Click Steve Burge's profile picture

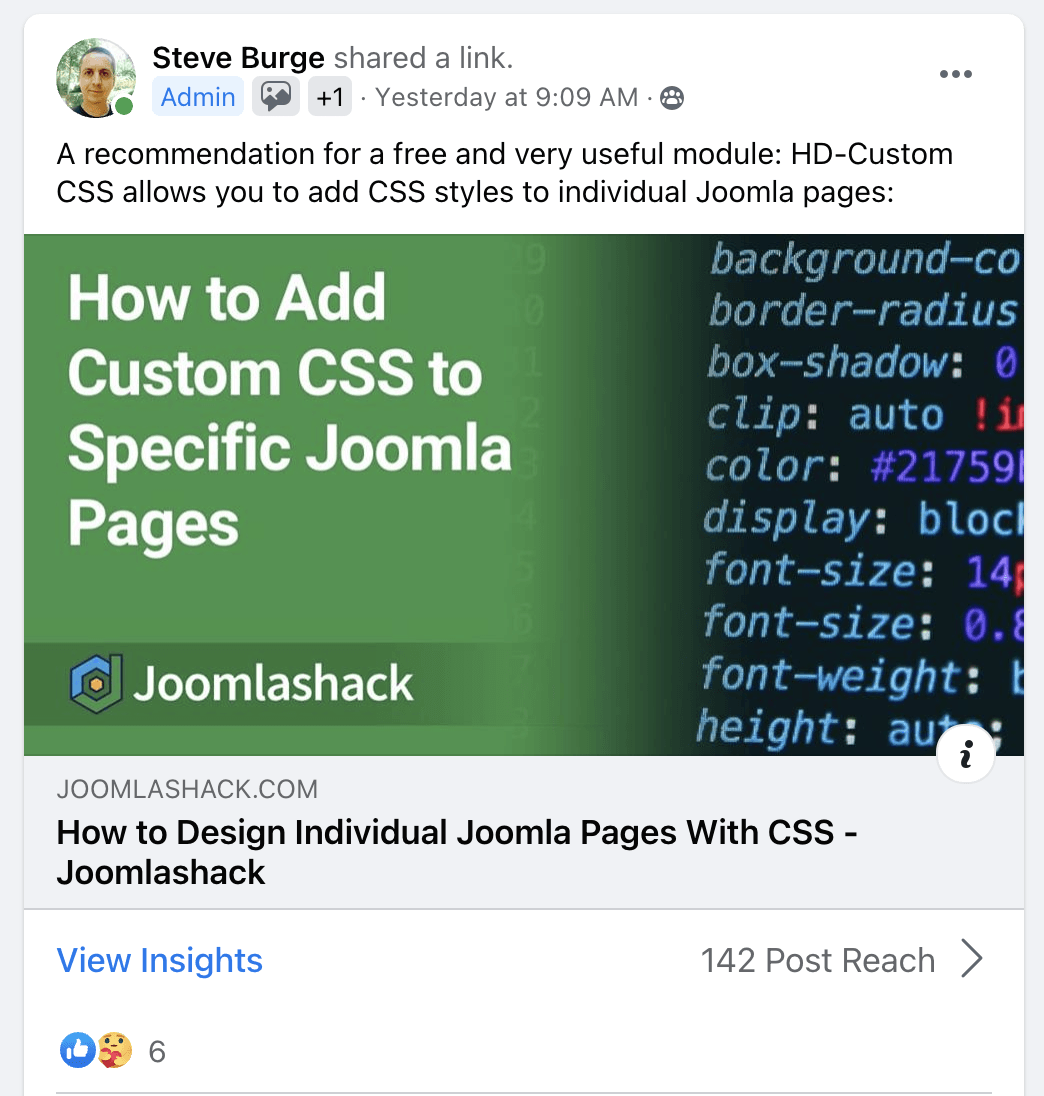point(96,78)
